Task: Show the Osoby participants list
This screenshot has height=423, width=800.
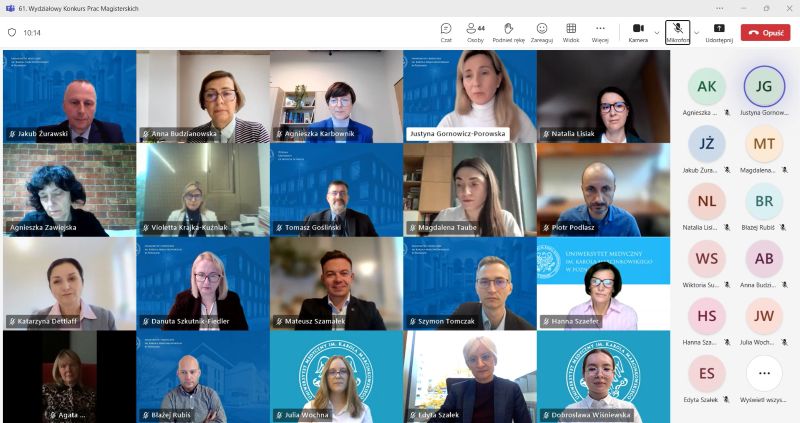Action: tap(475, 30)
